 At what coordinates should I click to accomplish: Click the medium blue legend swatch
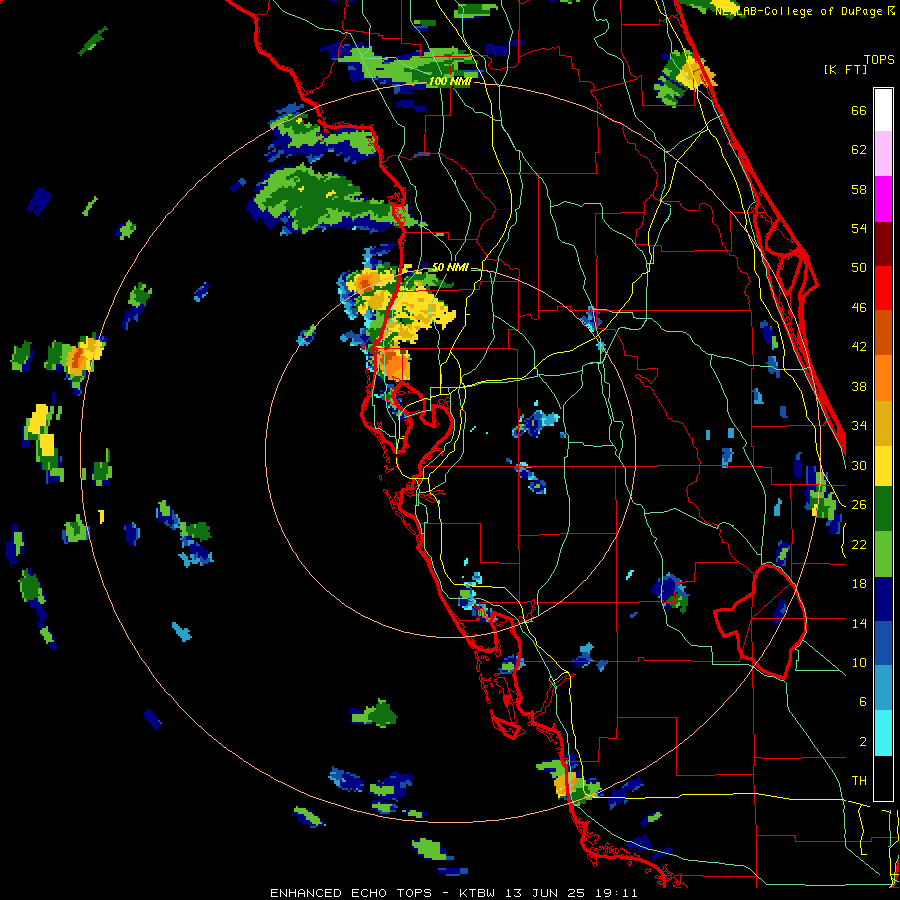tap(883, 644)
